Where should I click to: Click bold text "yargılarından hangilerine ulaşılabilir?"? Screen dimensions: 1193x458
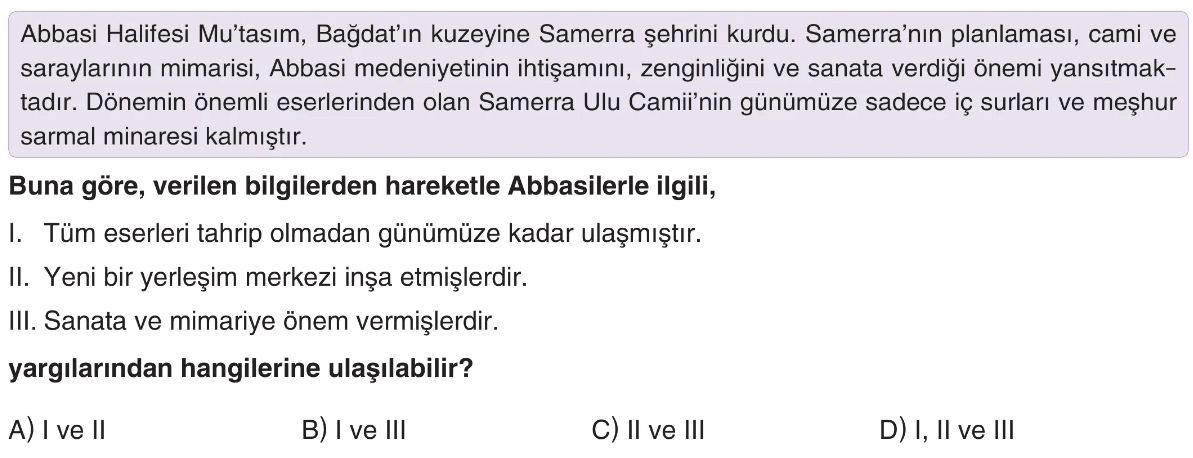click(240, 370)
